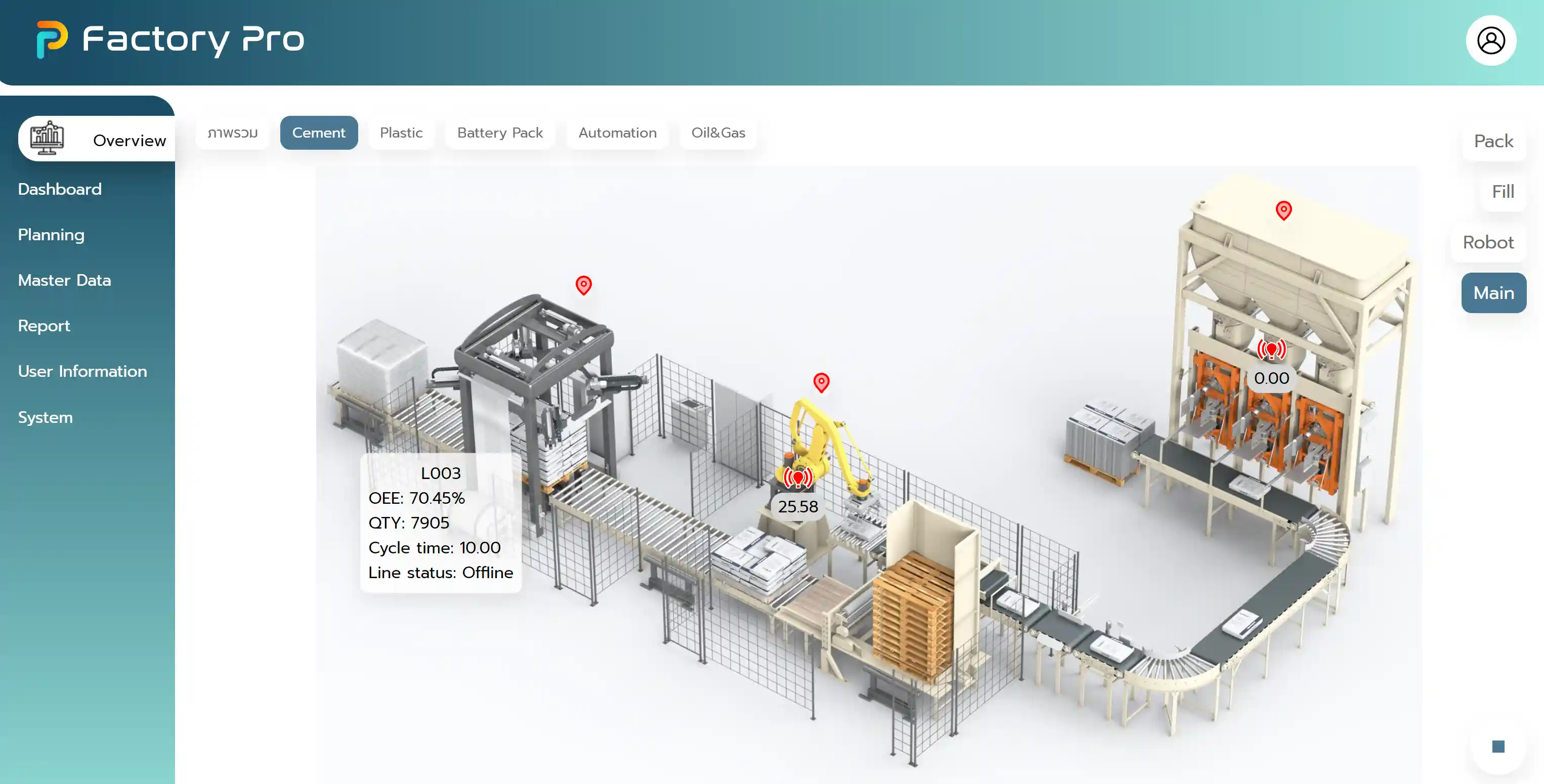Screen dimensions: 1544x784
Task: Open System from the sidebar
Action: tap(46, 417)
